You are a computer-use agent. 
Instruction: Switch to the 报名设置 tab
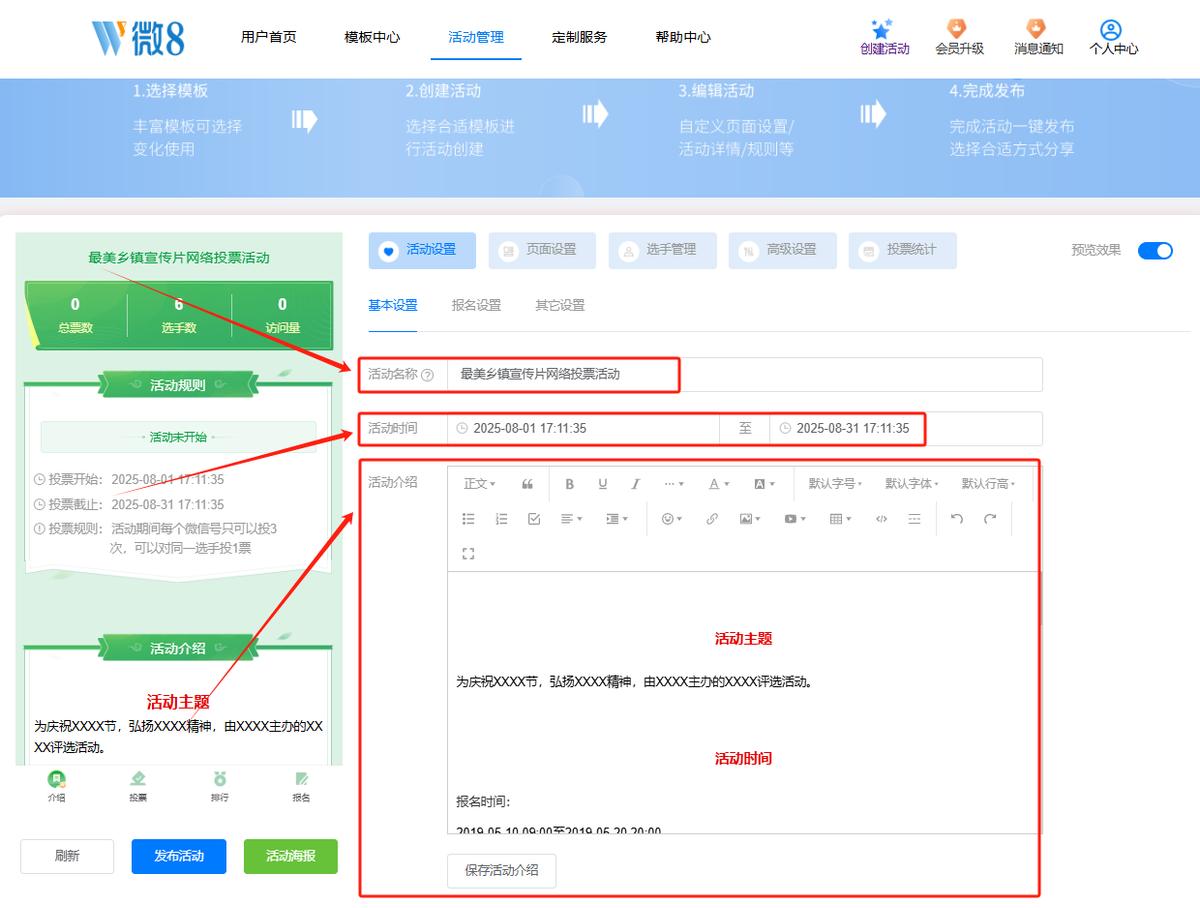point(476,305)
